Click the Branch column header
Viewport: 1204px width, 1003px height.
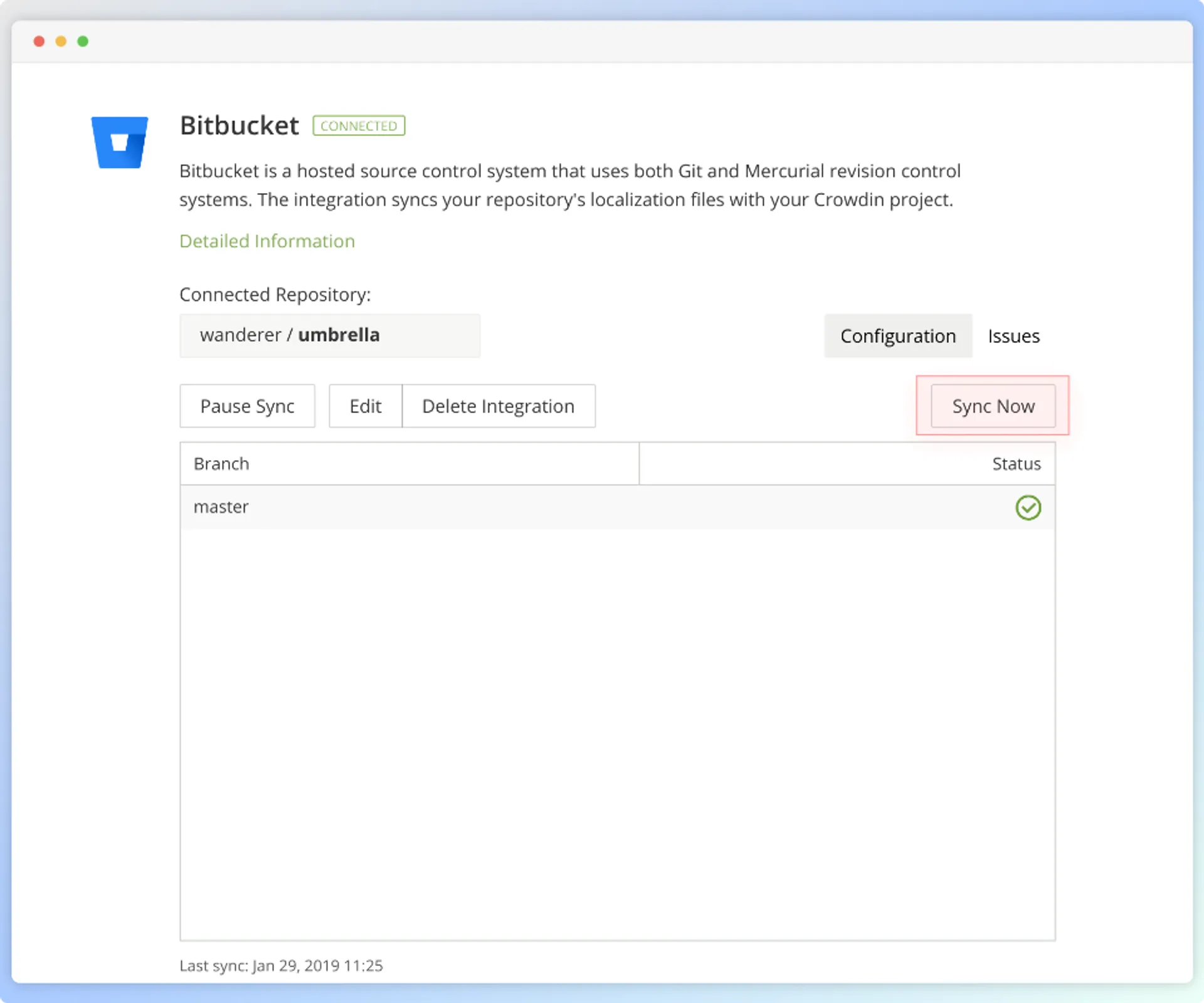pyautogui.click(x=409, y=464)
